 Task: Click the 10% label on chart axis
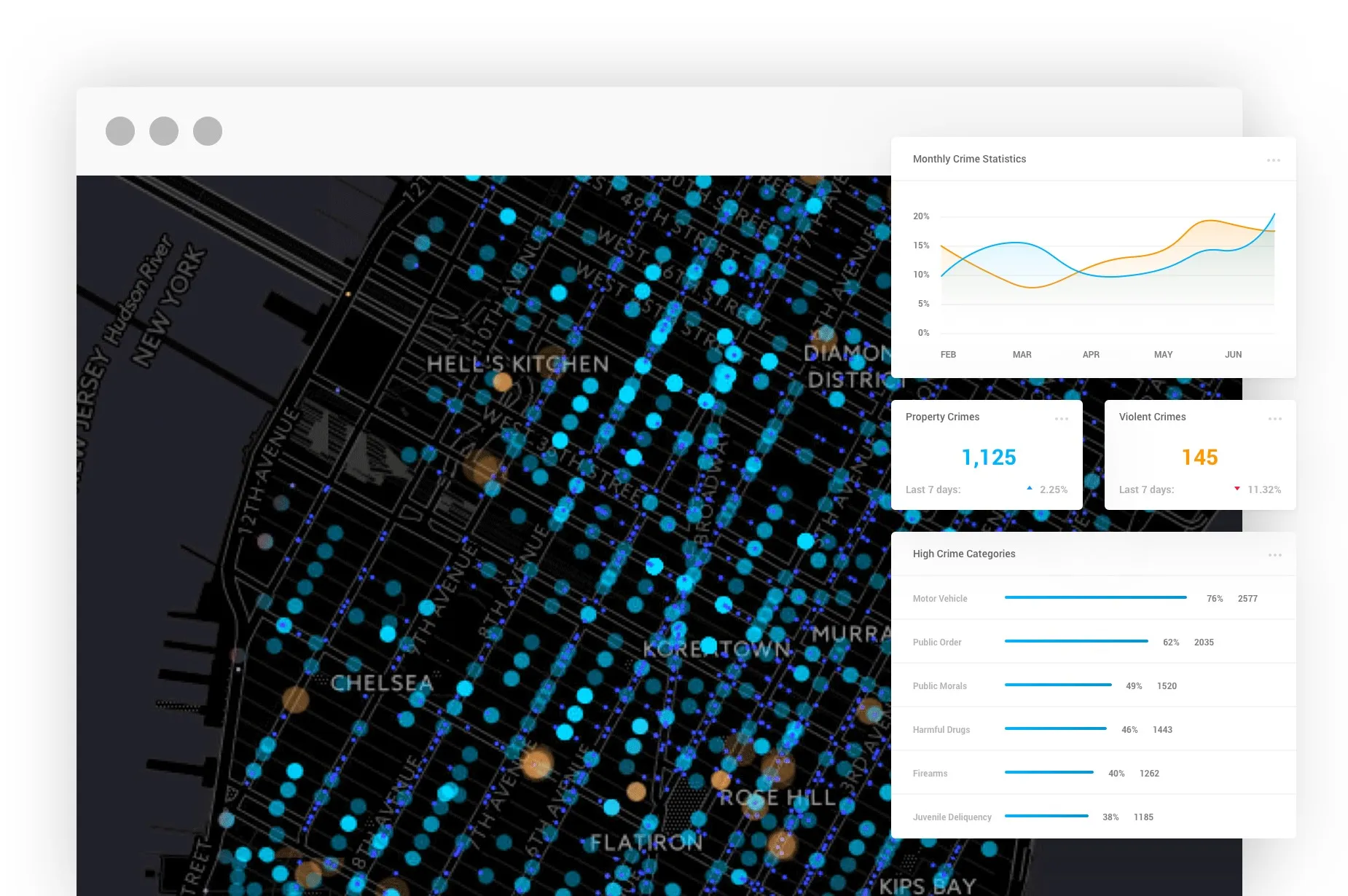pos(921,275)
